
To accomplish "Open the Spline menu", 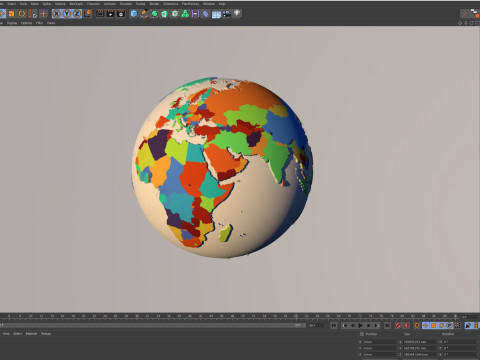I will point(47,4).
